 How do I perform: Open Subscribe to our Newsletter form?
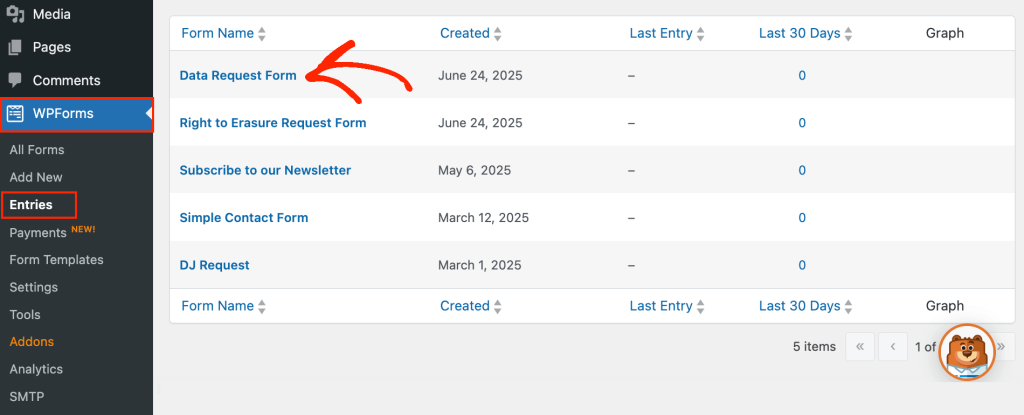coord(265,170)
